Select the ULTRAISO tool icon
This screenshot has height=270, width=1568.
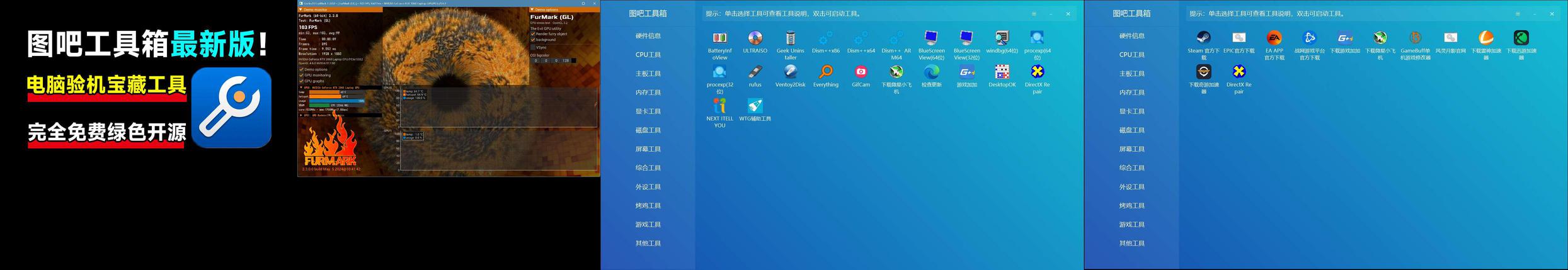click(x=755, y=38)
